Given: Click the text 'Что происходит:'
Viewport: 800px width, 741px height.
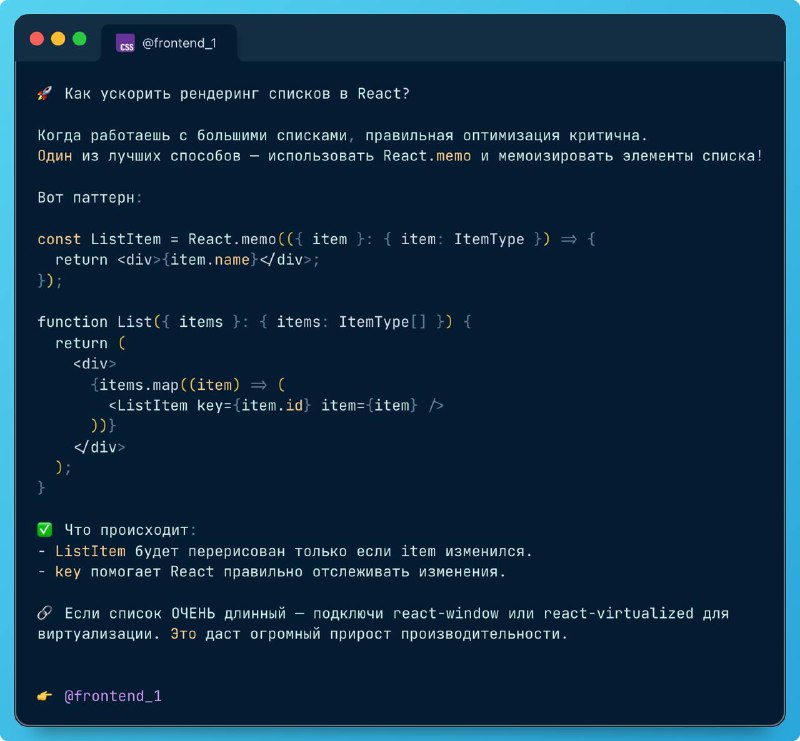Looking at the screenshot, I should click(x=130, y=530).
